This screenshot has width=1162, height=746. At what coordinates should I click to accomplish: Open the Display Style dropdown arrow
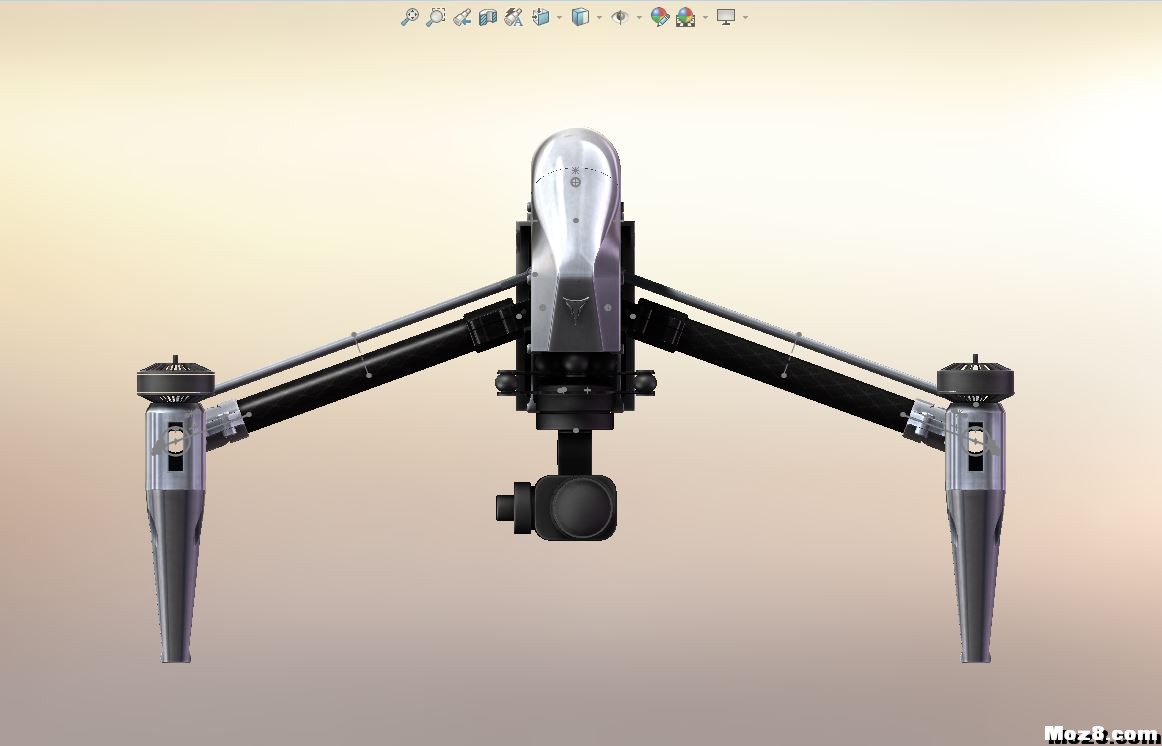click(x=599, y=17)
